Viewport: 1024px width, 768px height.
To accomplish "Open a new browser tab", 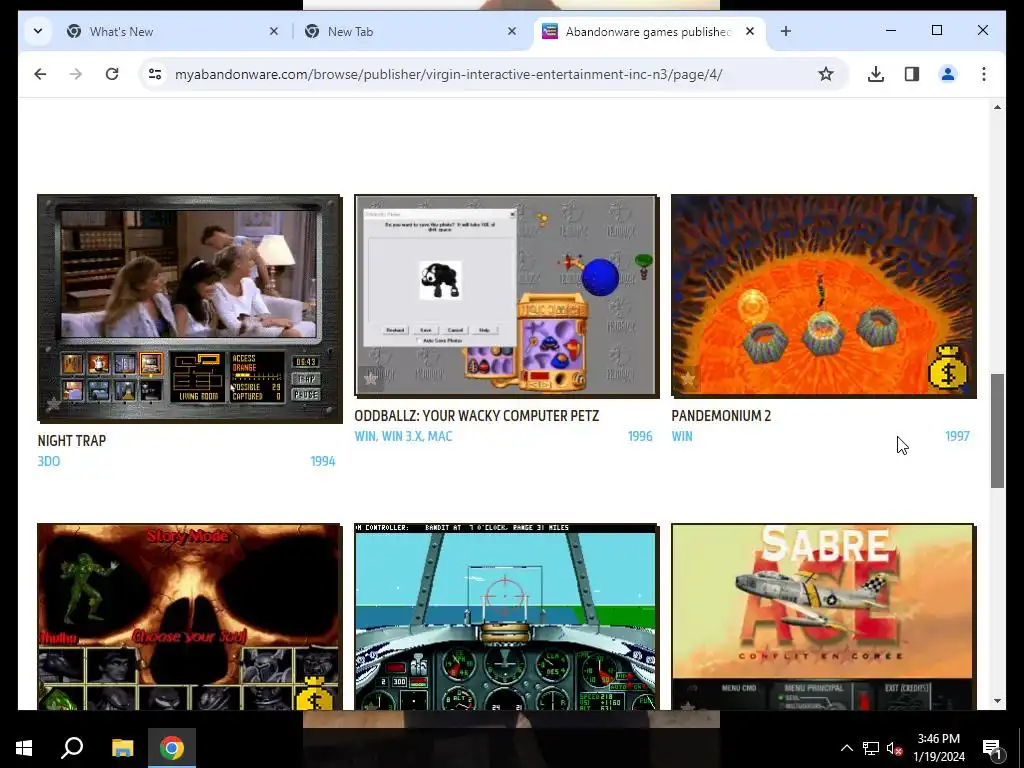I will click(786, 31).
